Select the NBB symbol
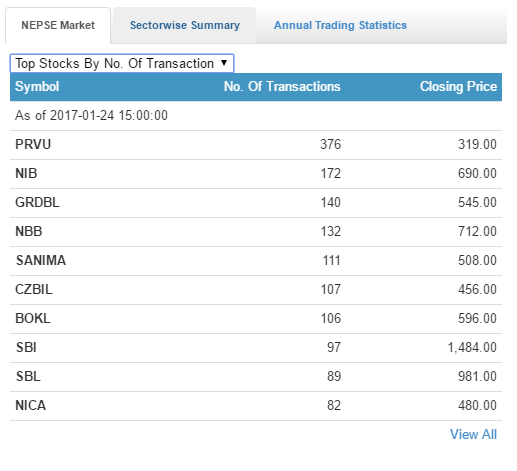This screenshot has height=471, width=517. click(29, 232)
